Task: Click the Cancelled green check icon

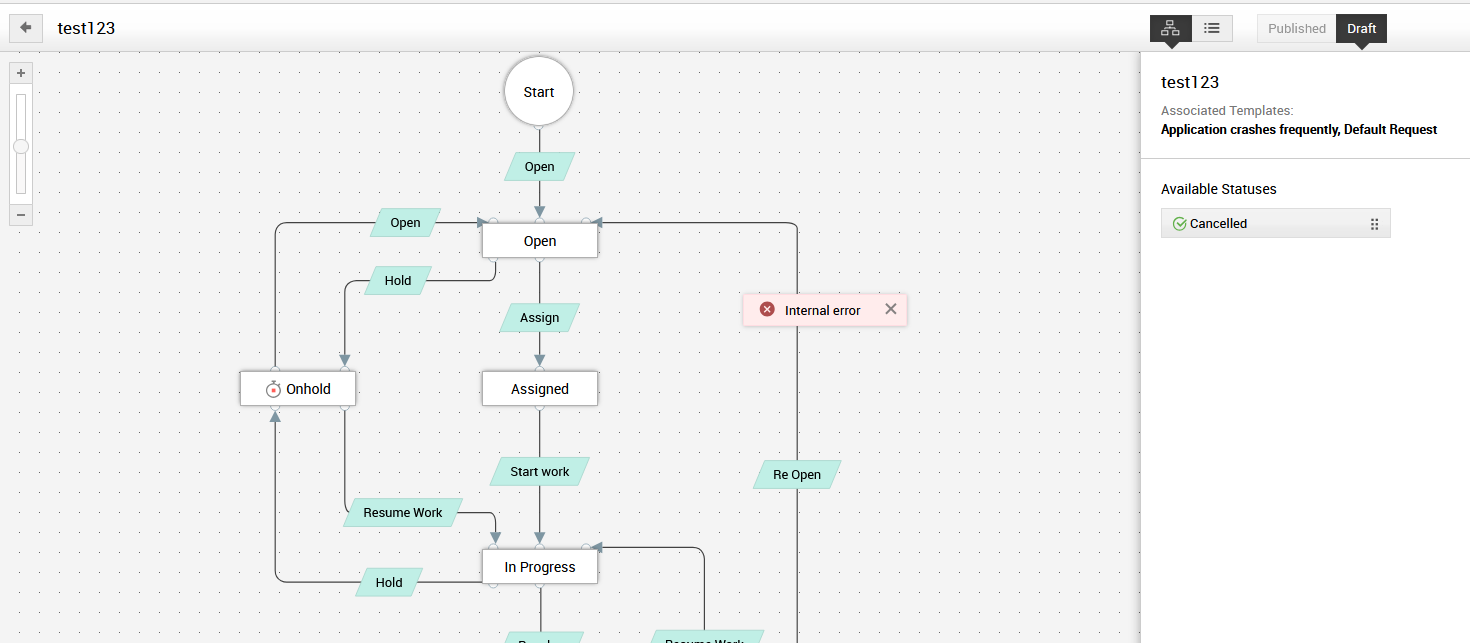Action: pos(1179,224)
